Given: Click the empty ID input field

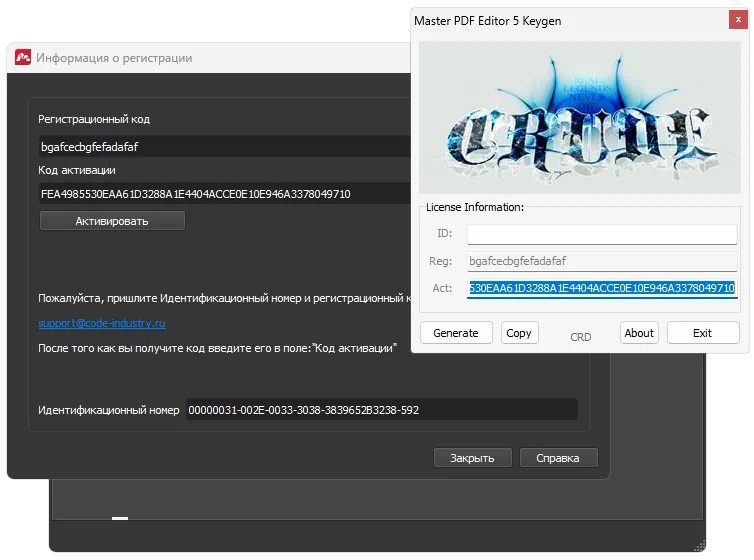Looking at the screenshot, I should click(x=601, y=234).
